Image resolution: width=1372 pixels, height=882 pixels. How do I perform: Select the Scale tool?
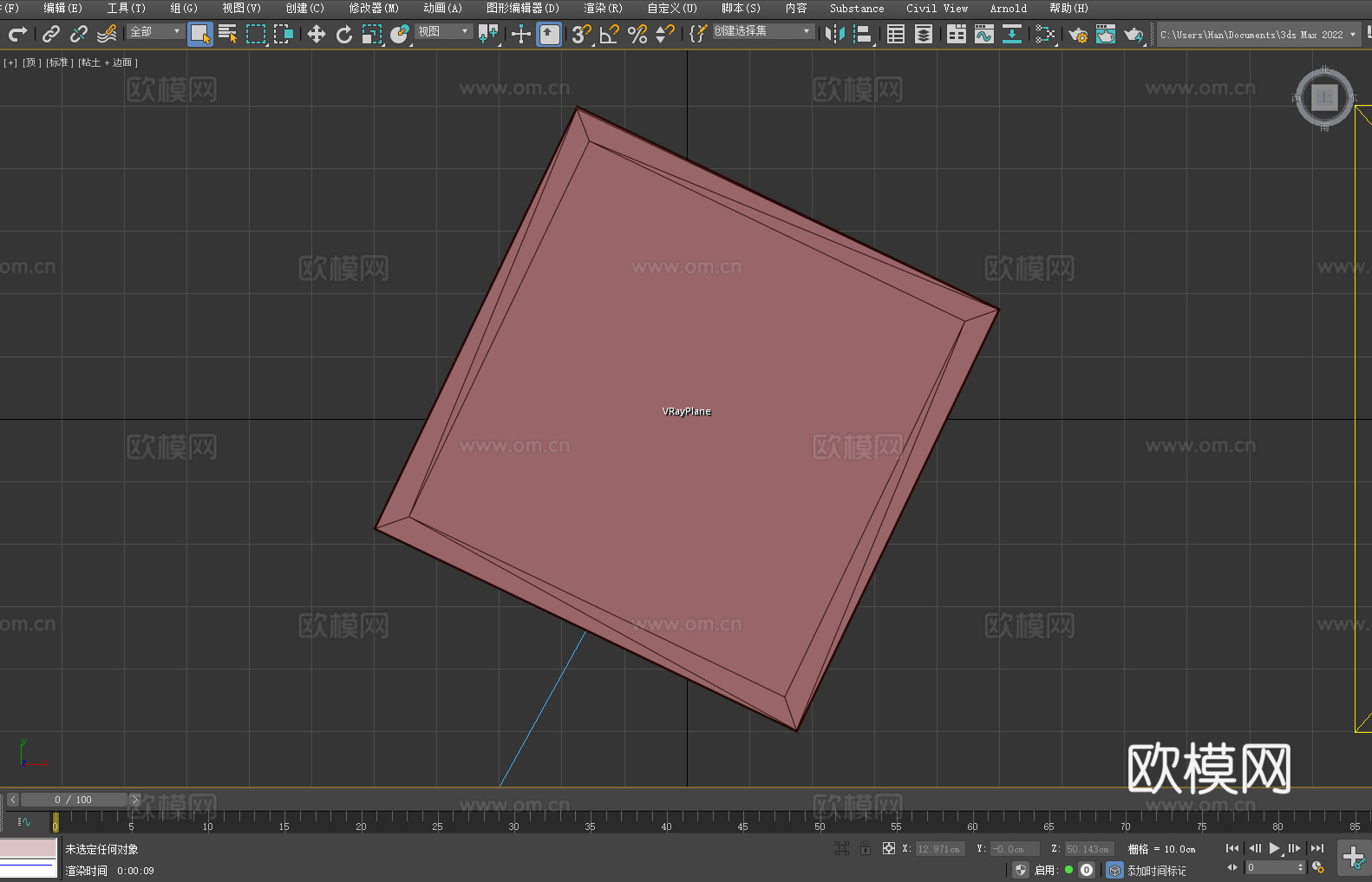point(372,34)
